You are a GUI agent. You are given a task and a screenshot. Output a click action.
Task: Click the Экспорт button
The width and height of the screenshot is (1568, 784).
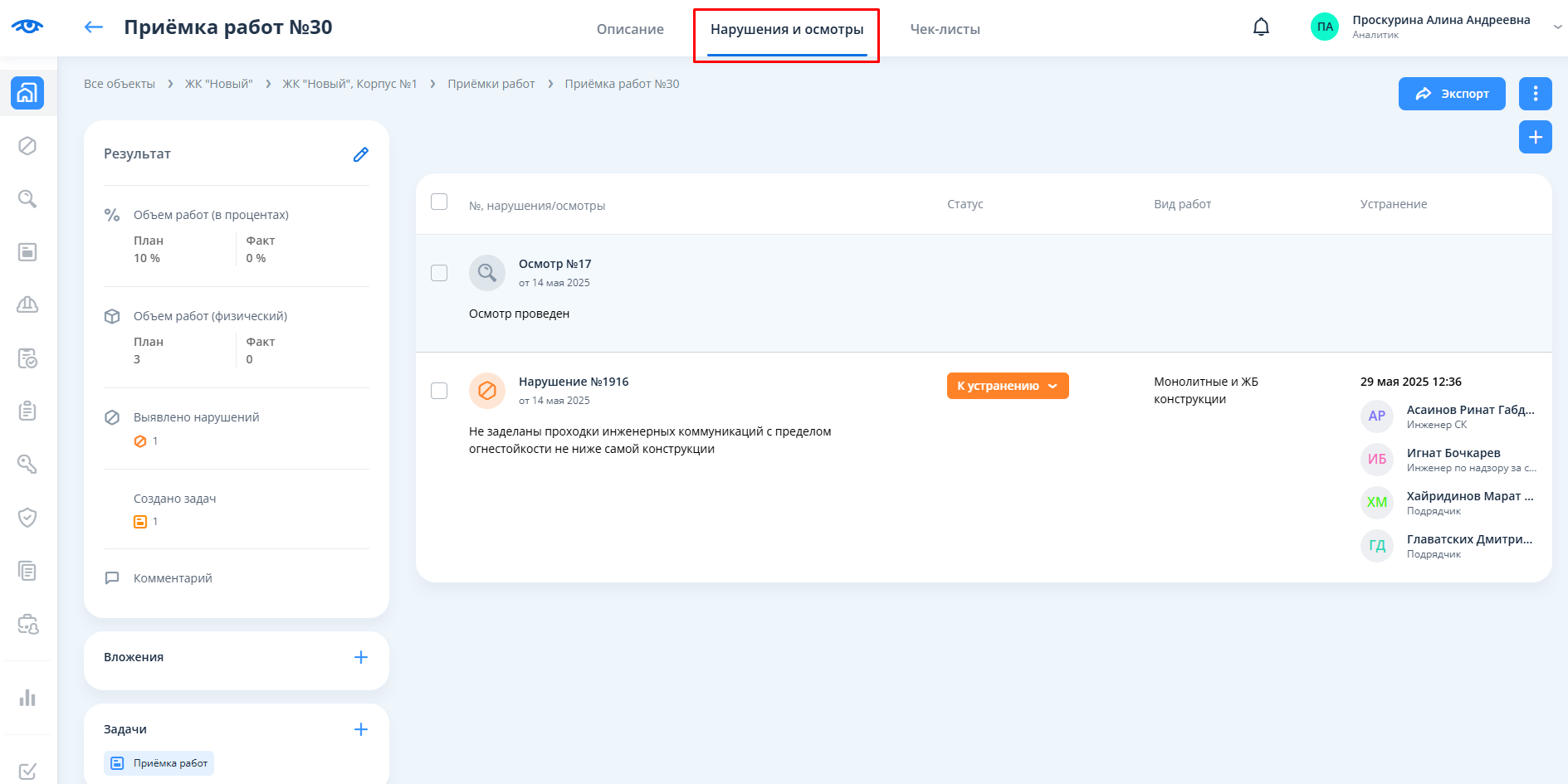1451,94
